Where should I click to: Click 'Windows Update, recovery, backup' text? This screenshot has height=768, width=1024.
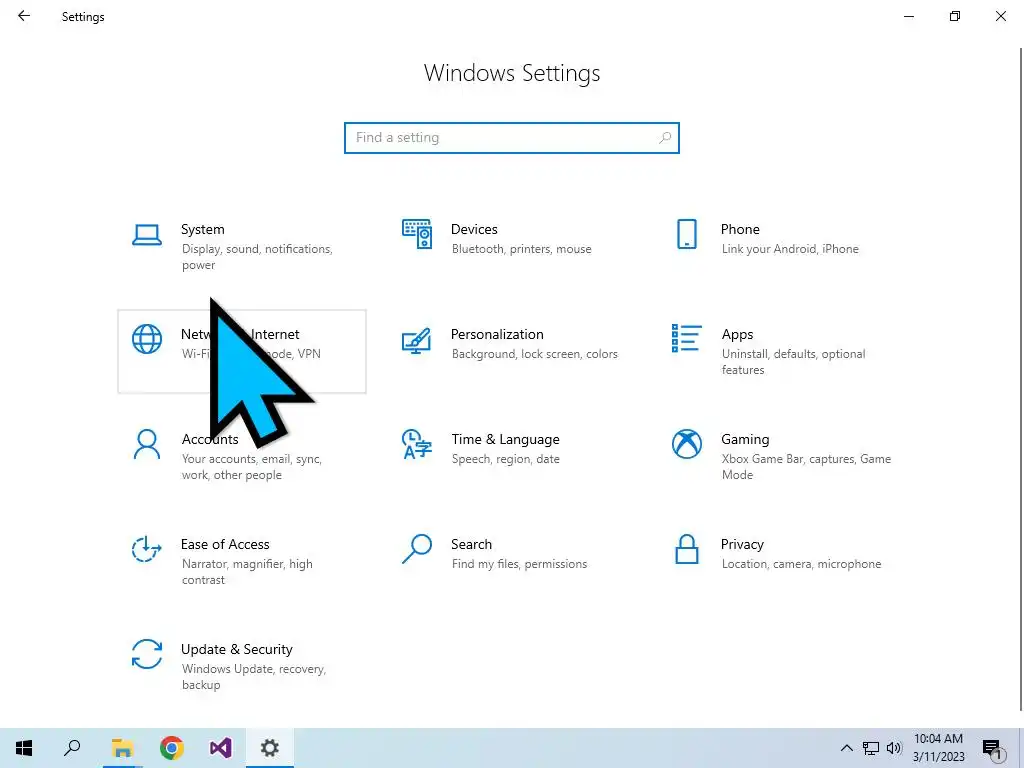[253, 677]
